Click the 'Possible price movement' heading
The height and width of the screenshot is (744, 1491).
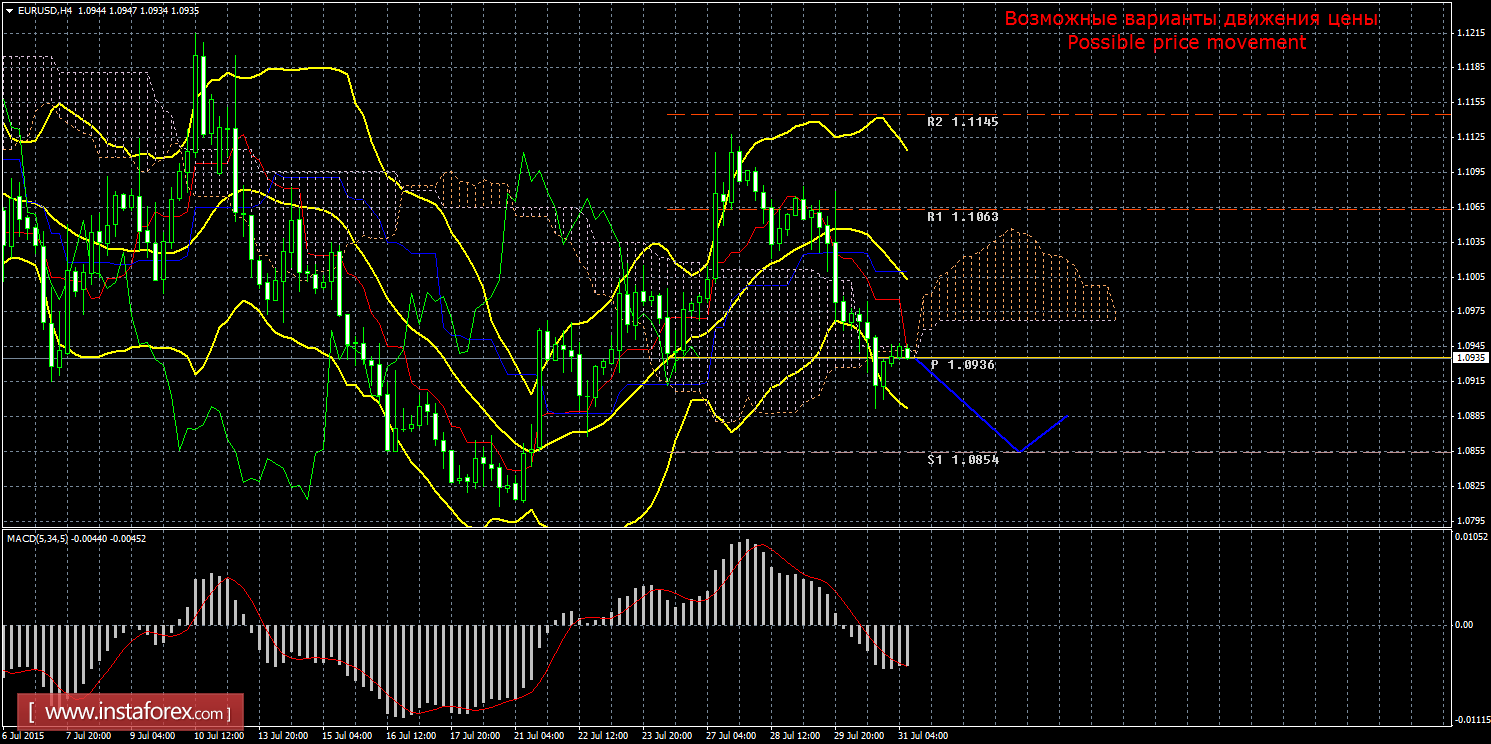click(x=1186, y=42)
